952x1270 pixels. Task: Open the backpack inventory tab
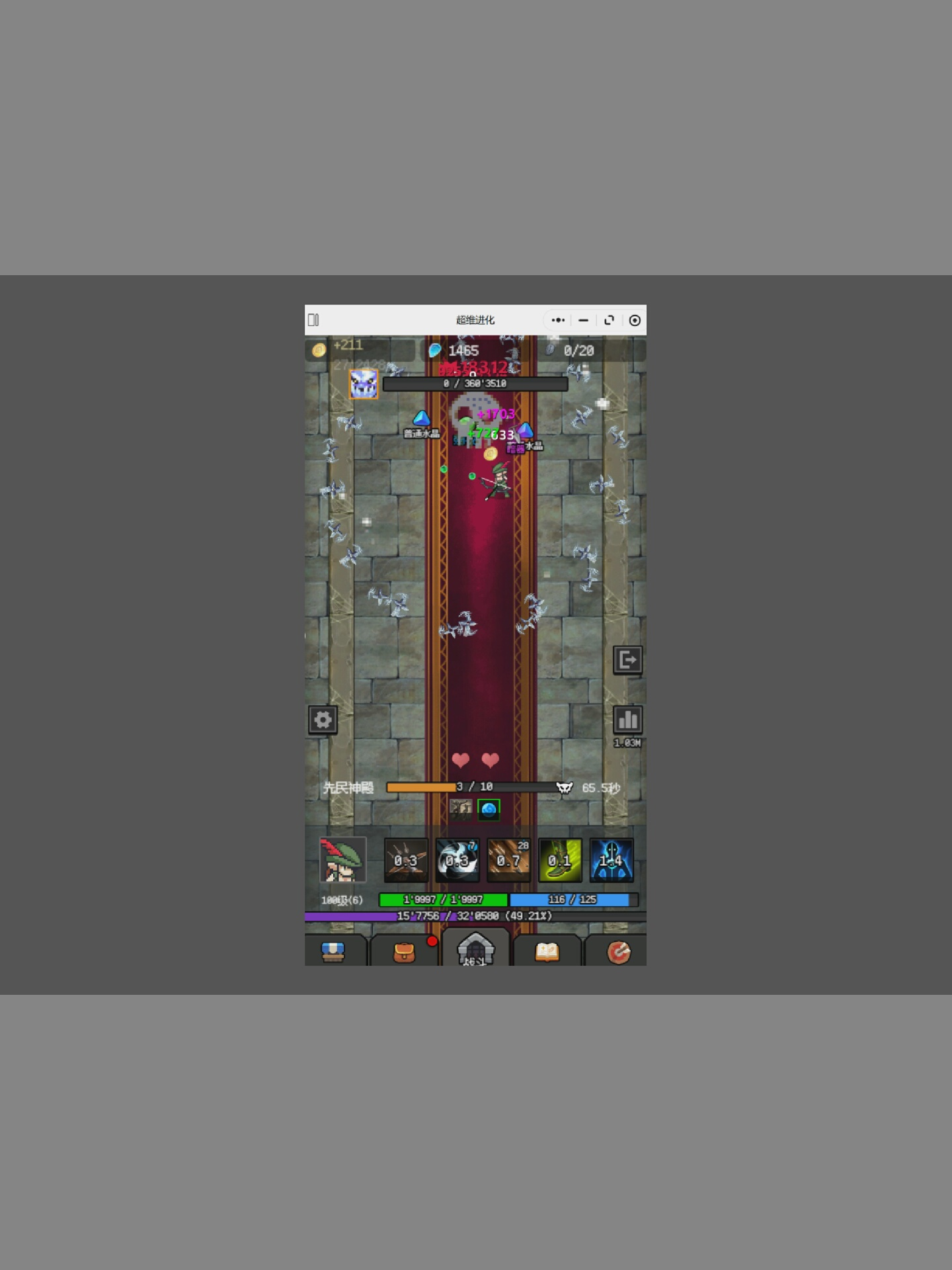tap(404, 952)
